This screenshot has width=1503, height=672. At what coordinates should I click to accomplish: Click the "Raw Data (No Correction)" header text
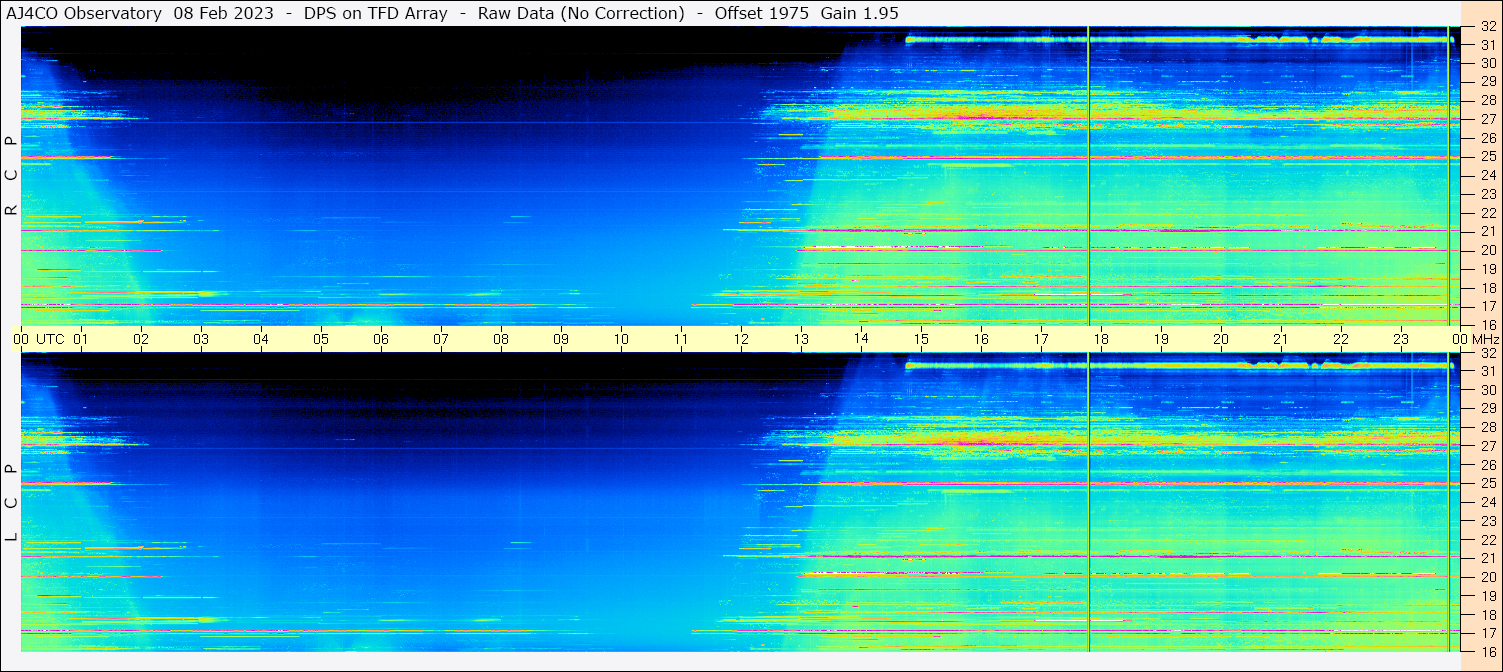tap(581, 13)
